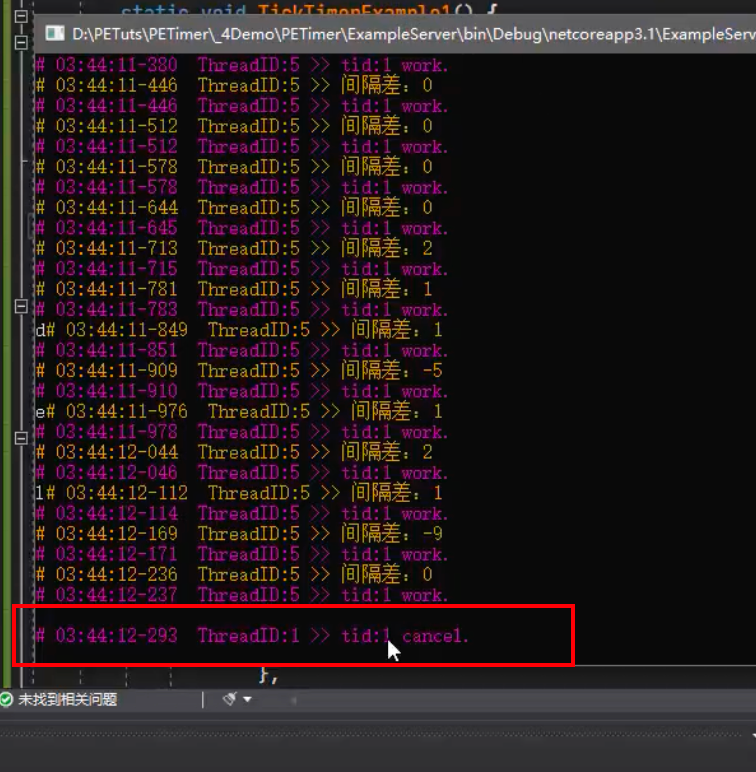Click the first console line 03:44:11-380

(x=240, y=66)
